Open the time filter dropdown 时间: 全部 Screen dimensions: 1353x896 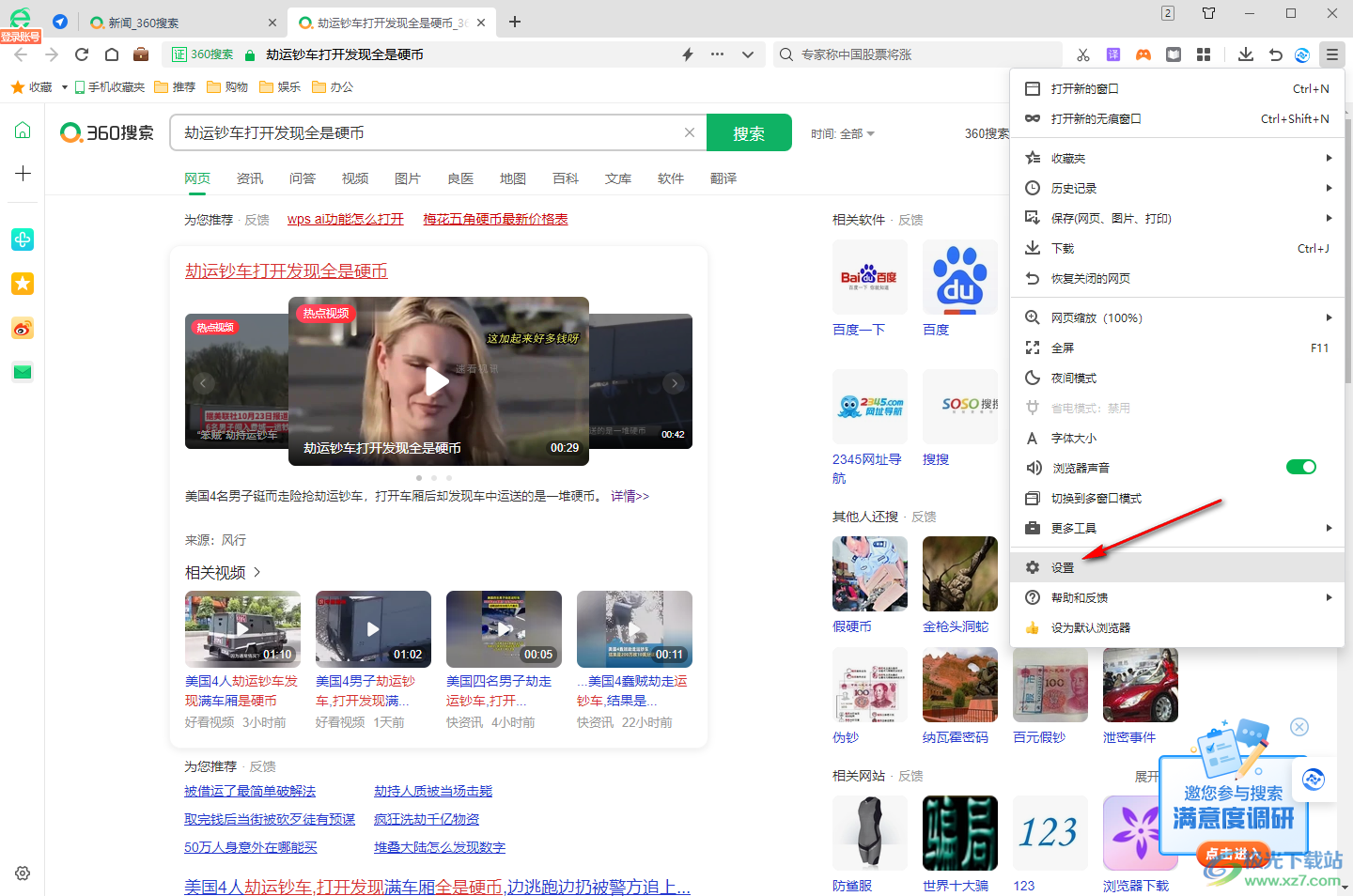[843, 134]
